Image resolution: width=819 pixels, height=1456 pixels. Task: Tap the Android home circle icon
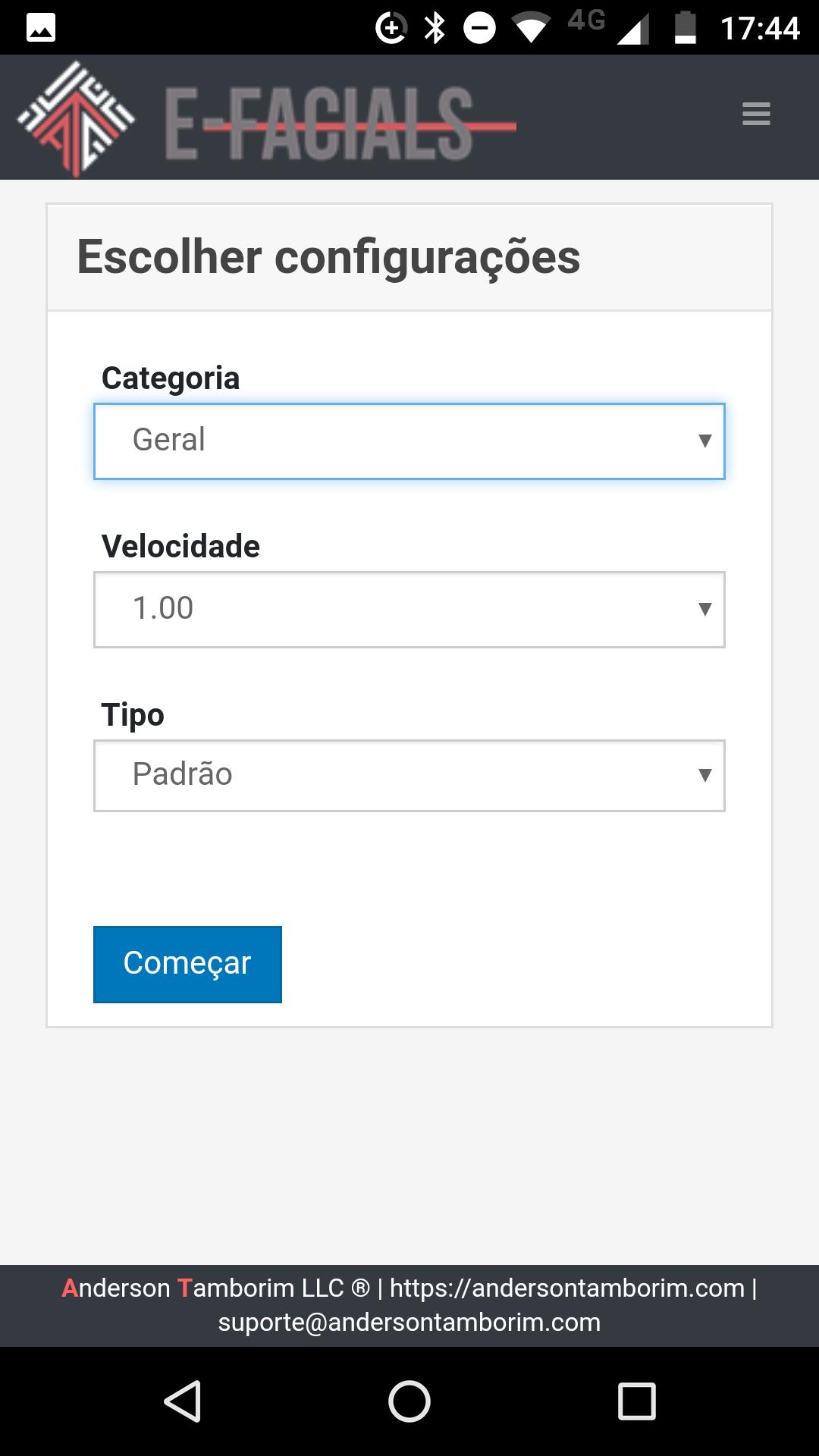[x=409, y=1401]
